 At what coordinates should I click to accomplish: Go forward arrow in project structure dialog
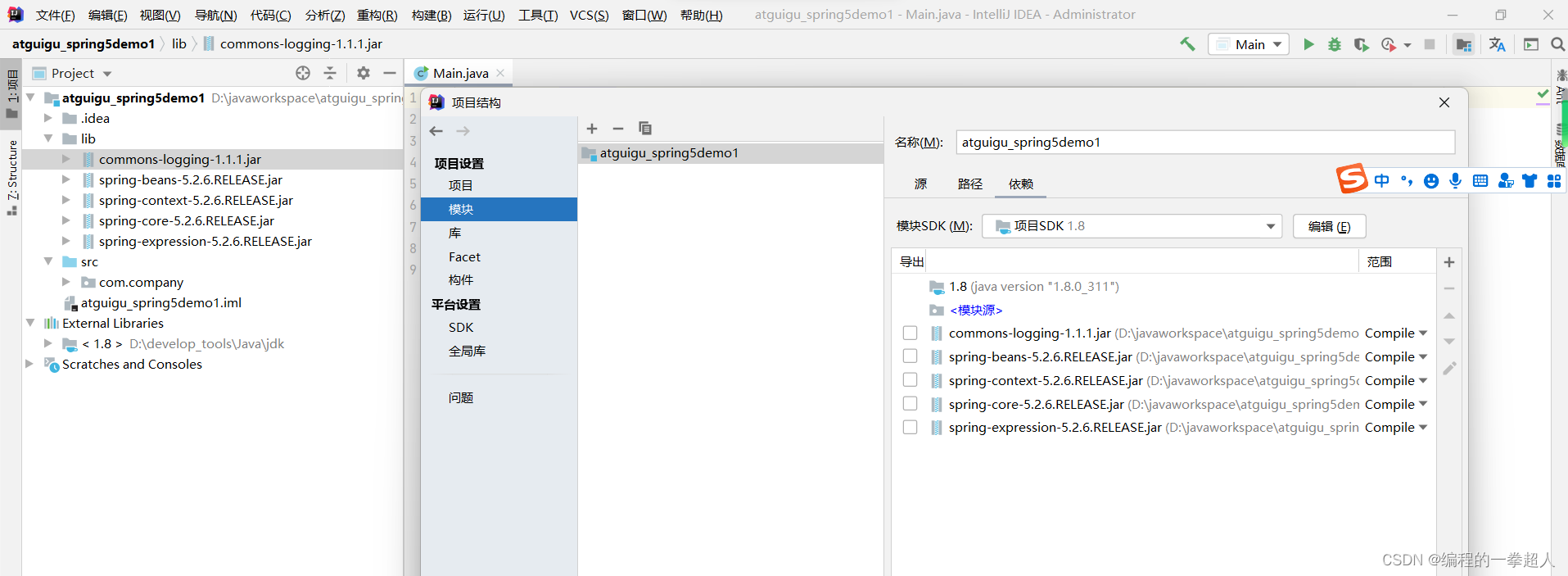point(463,131)
